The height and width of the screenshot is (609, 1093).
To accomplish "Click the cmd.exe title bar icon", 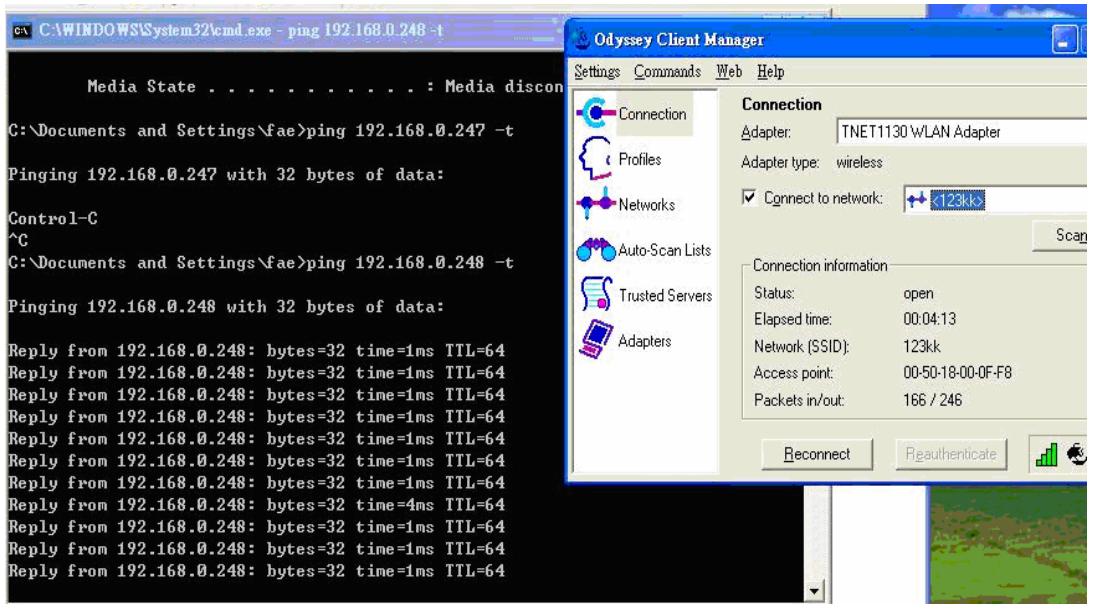I will point(22,31).
